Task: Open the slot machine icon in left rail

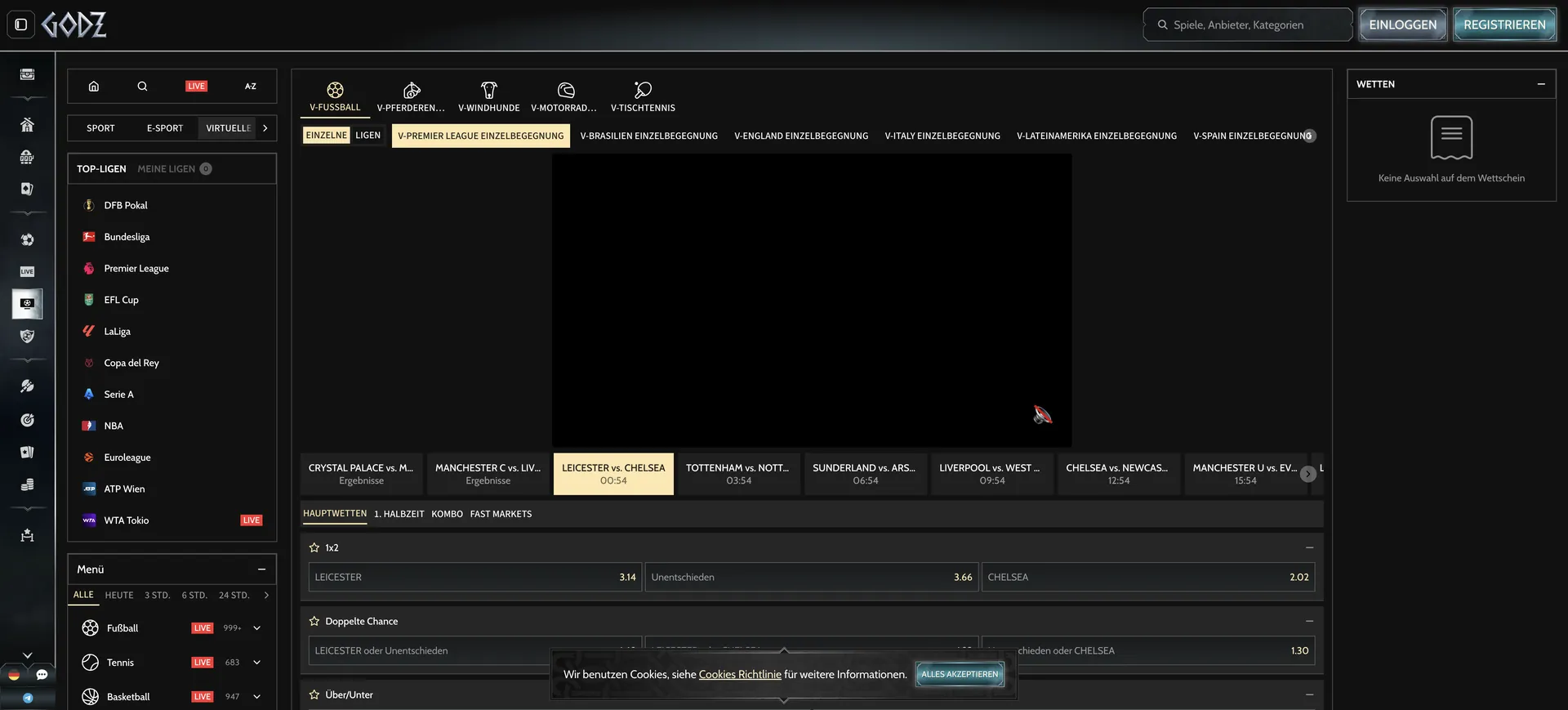Action: click(x=27, y=157)
